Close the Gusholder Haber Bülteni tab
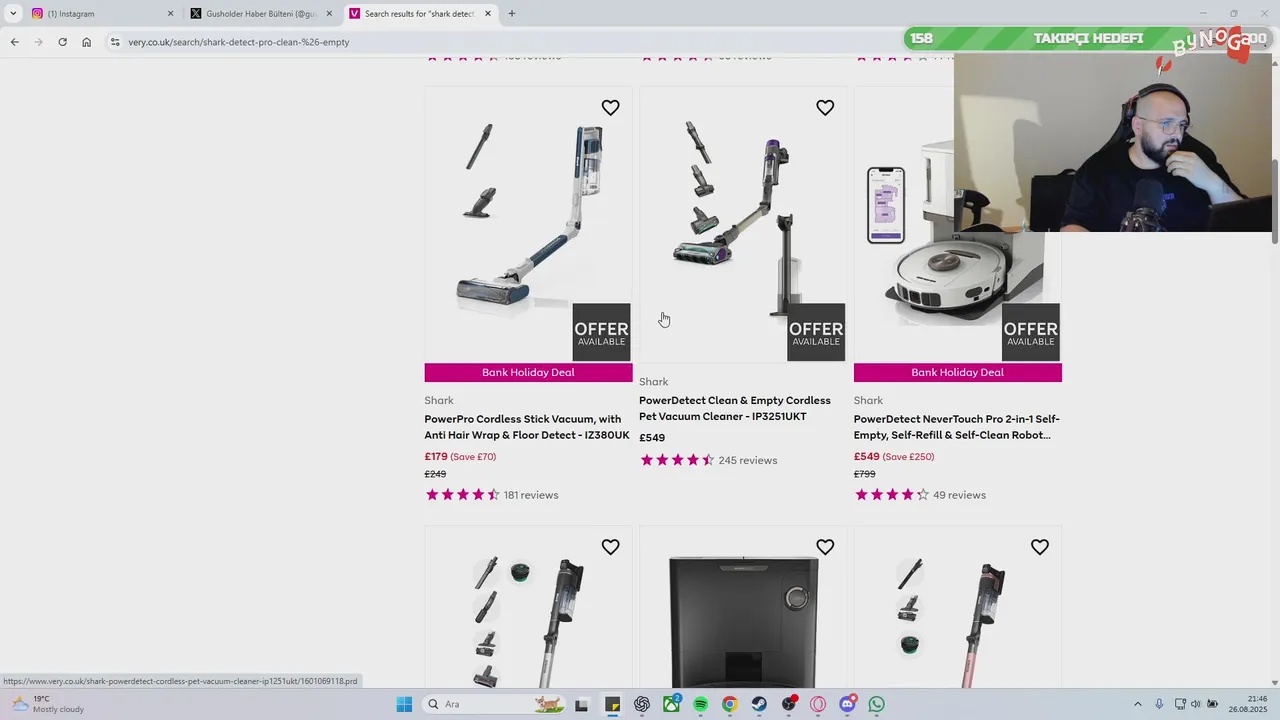1280x720 pixels. coord(329,14)
